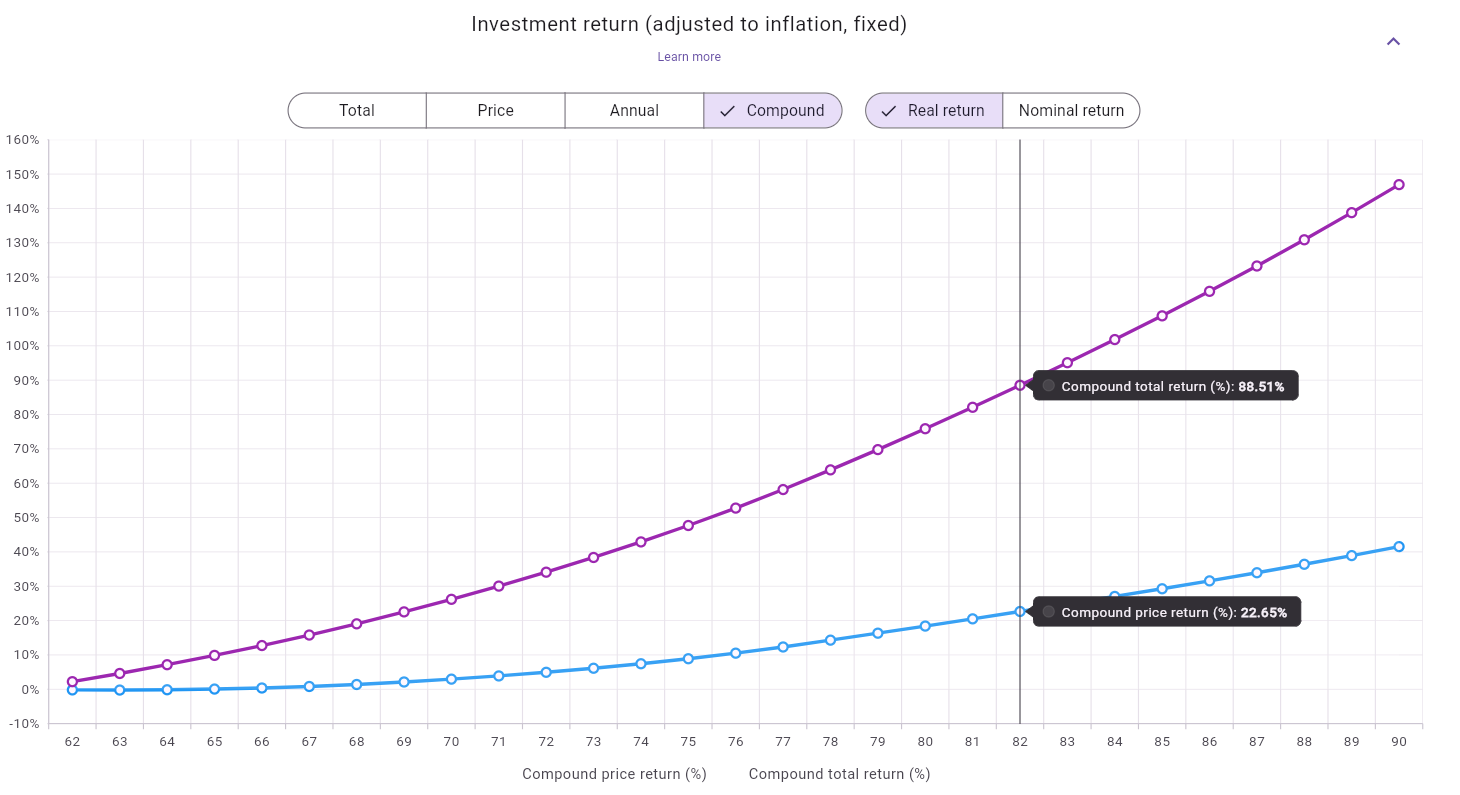Select the Total return view
Viewport: 1460px width, 795px height.
coord(357,110)
